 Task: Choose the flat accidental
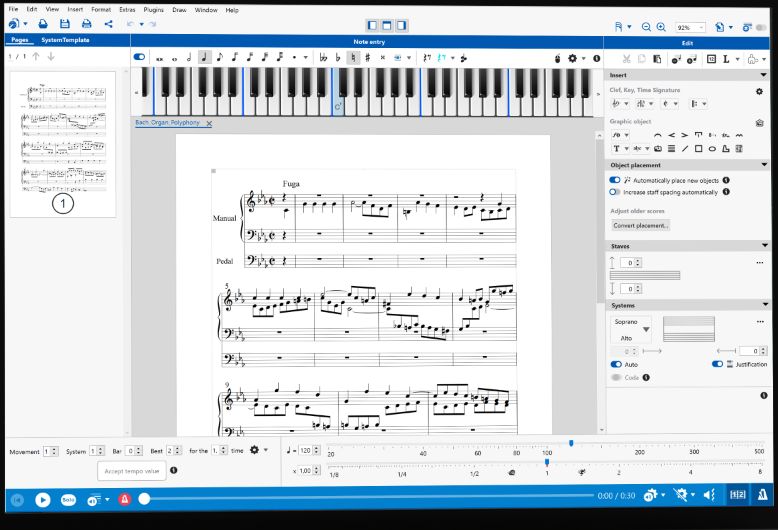point(338,58)
